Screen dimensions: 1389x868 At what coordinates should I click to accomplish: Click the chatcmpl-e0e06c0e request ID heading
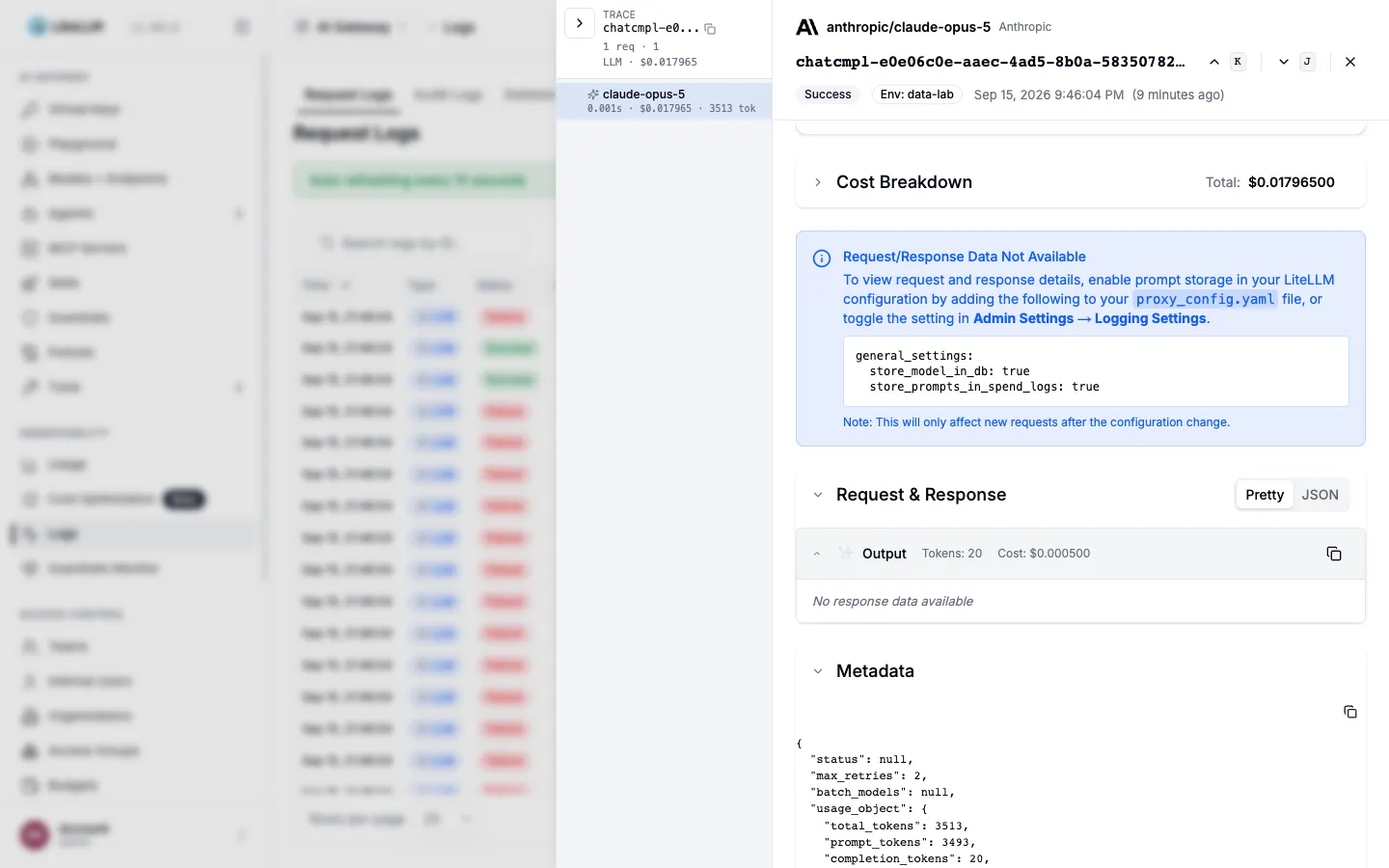pos(991,62)
